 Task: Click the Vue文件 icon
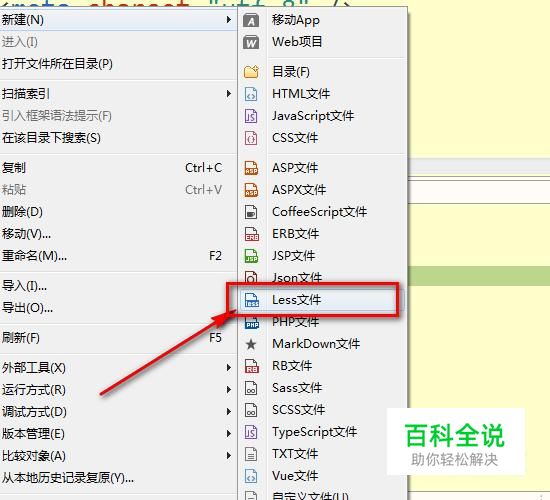click(x=251, y=476)
